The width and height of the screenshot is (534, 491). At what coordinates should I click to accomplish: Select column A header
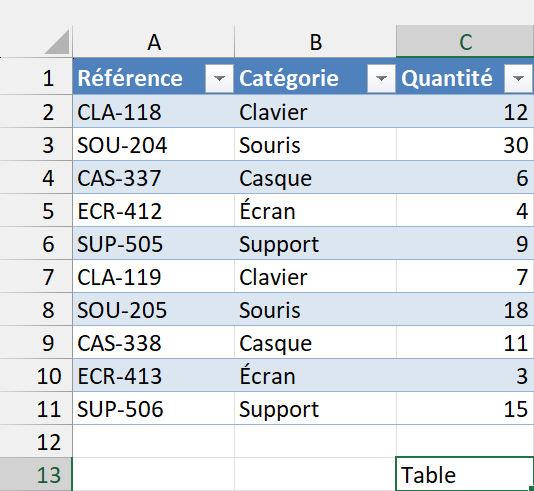(154, 42)
